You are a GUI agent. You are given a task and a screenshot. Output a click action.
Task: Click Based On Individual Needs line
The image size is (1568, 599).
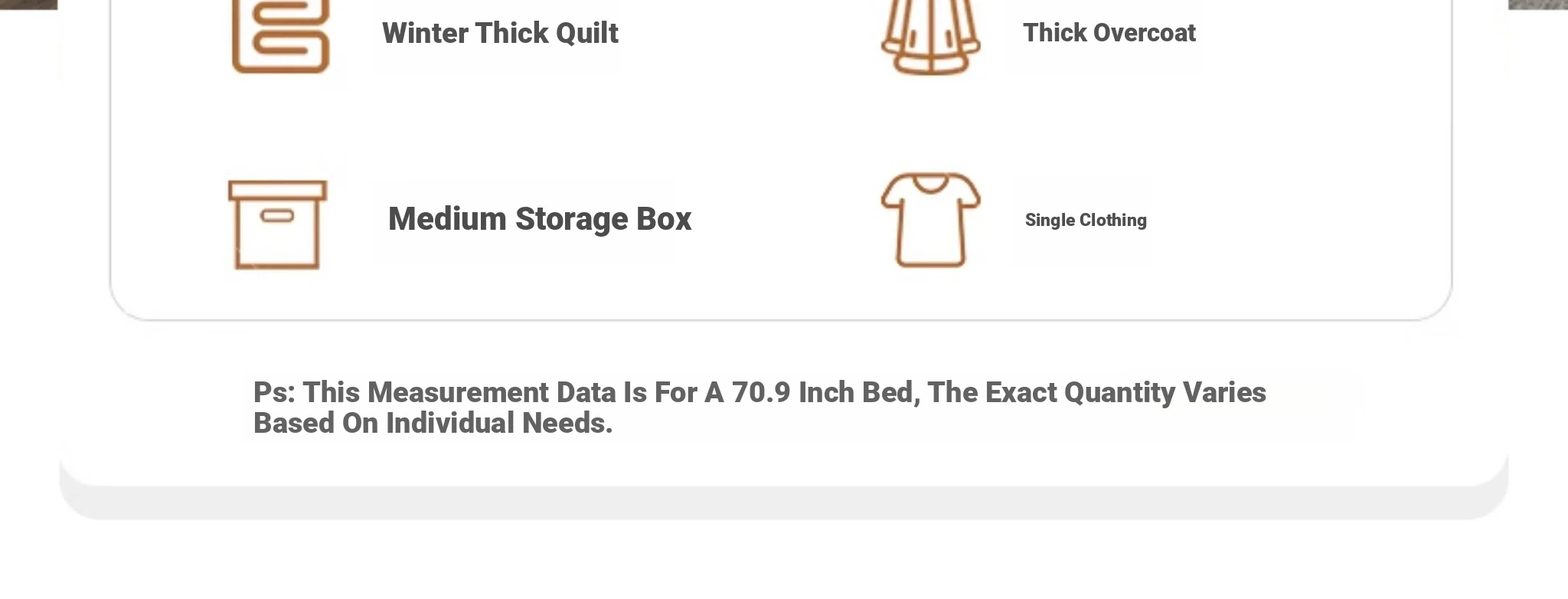(x=433, y=424)
